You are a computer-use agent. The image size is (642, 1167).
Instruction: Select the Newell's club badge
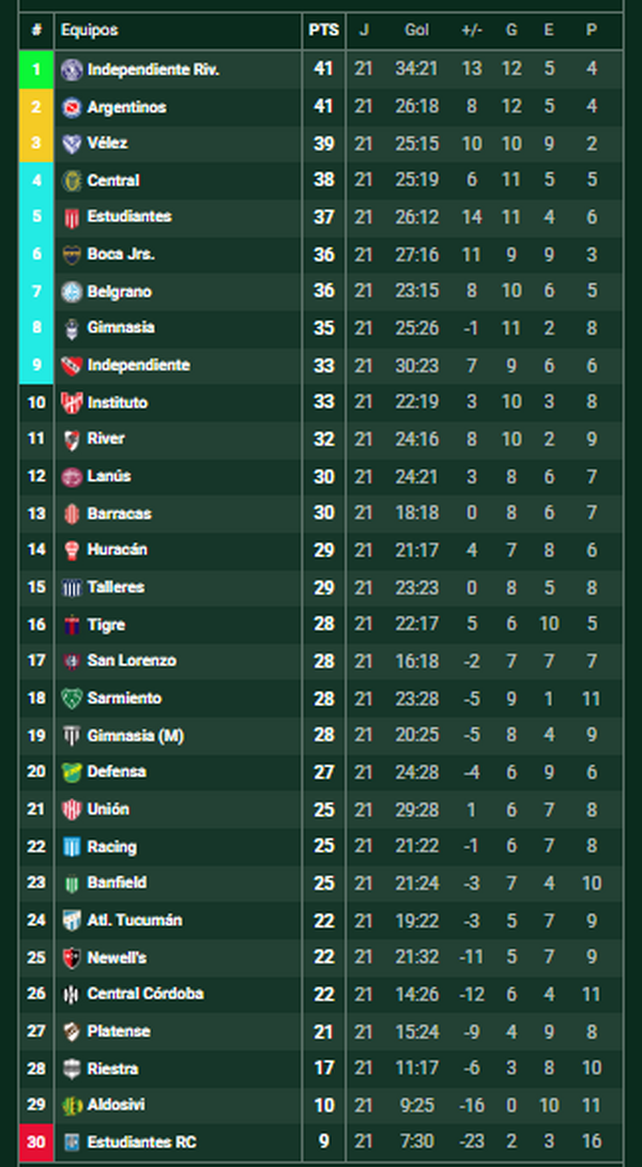pos(71,957)
